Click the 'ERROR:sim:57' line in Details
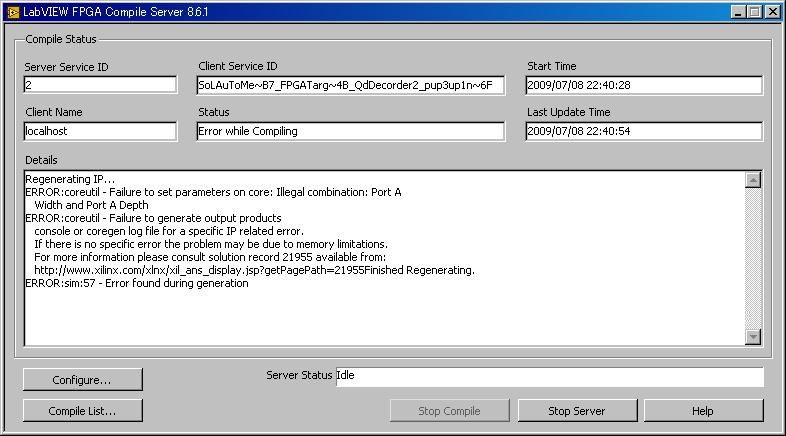The height and width of the screenshot is (436, 786). (137, 283)
